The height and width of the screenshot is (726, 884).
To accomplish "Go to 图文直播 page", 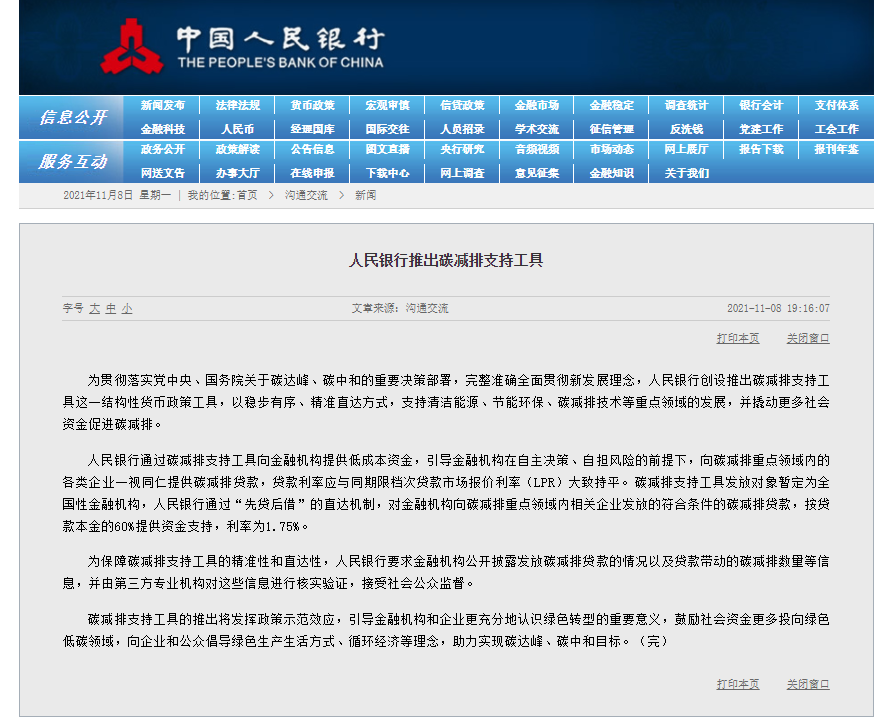I will (387, 149).
